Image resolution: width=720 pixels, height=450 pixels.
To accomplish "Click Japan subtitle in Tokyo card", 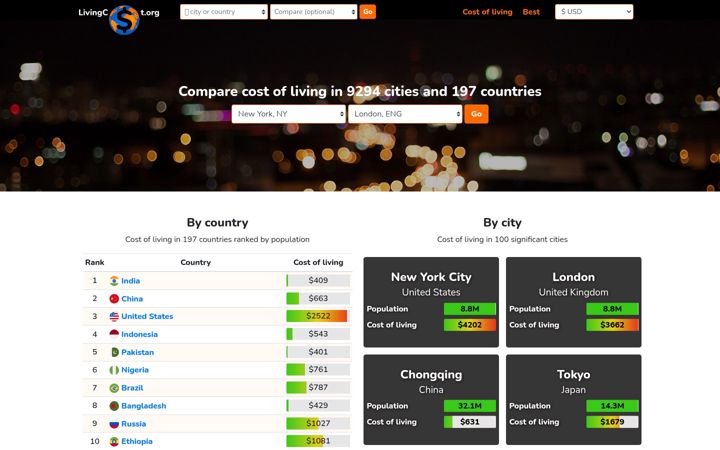I will point(573,390).
